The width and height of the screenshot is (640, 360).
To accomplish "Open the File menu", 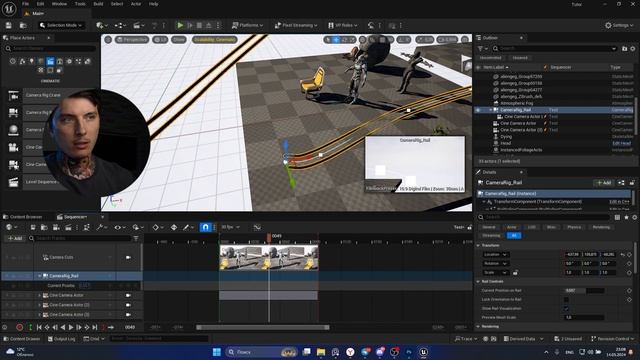I will pos(25,4).
